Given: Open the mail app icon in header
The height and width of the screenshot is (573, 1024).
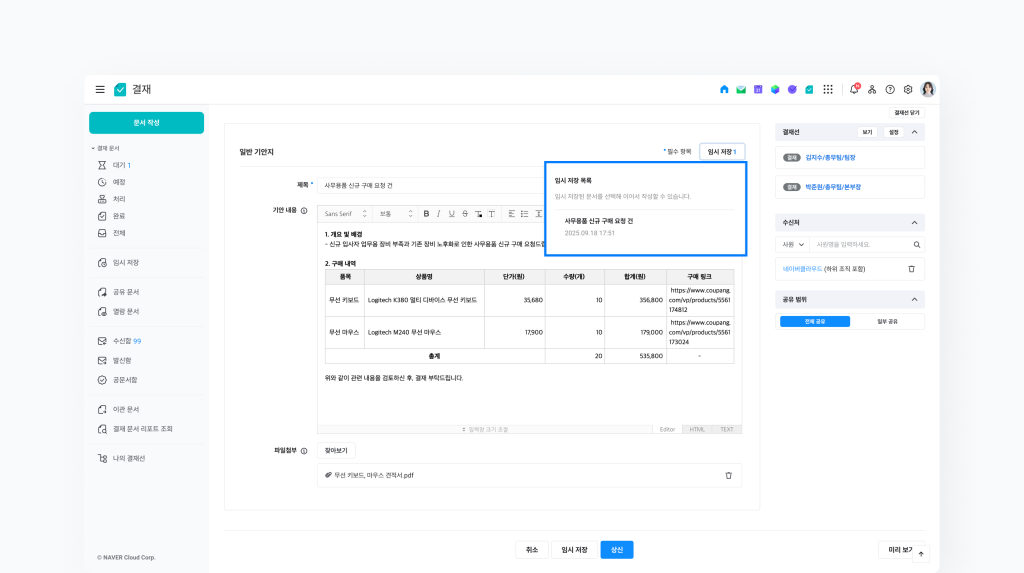Looking at the screenshot, I should click(741, 89).
